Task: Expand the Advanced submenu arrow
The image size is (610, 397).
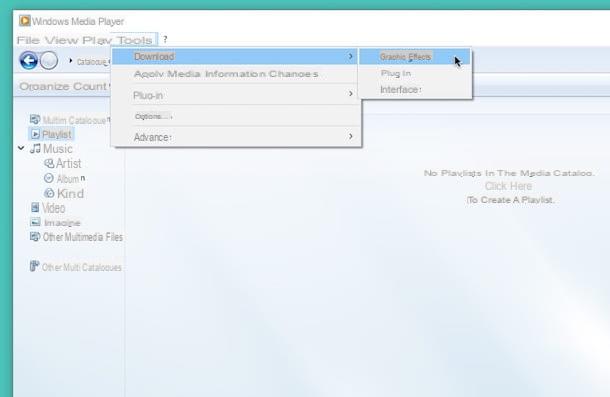Action: (351, 136)
